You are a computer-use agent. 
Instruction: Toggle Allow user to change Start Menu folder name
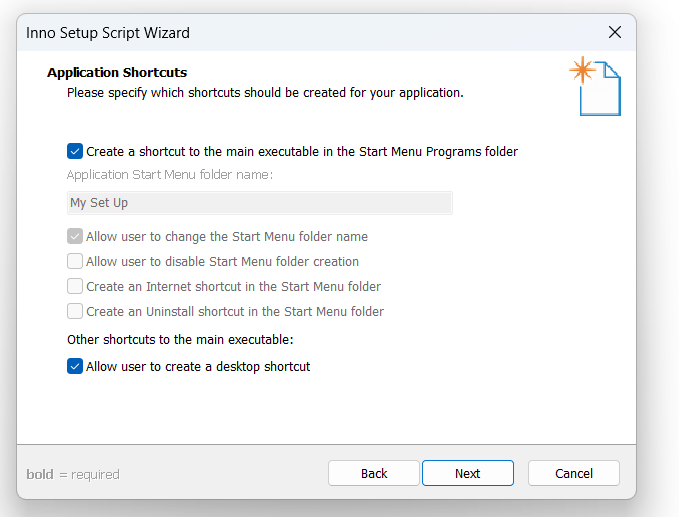pos(75,236)
